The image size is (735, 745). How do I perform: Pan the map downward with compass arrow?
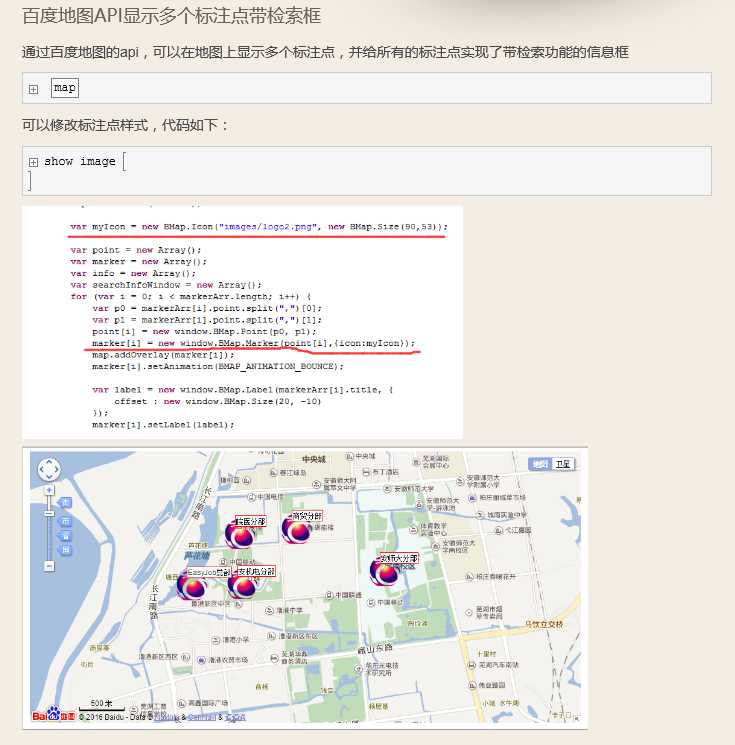point(49,477)
